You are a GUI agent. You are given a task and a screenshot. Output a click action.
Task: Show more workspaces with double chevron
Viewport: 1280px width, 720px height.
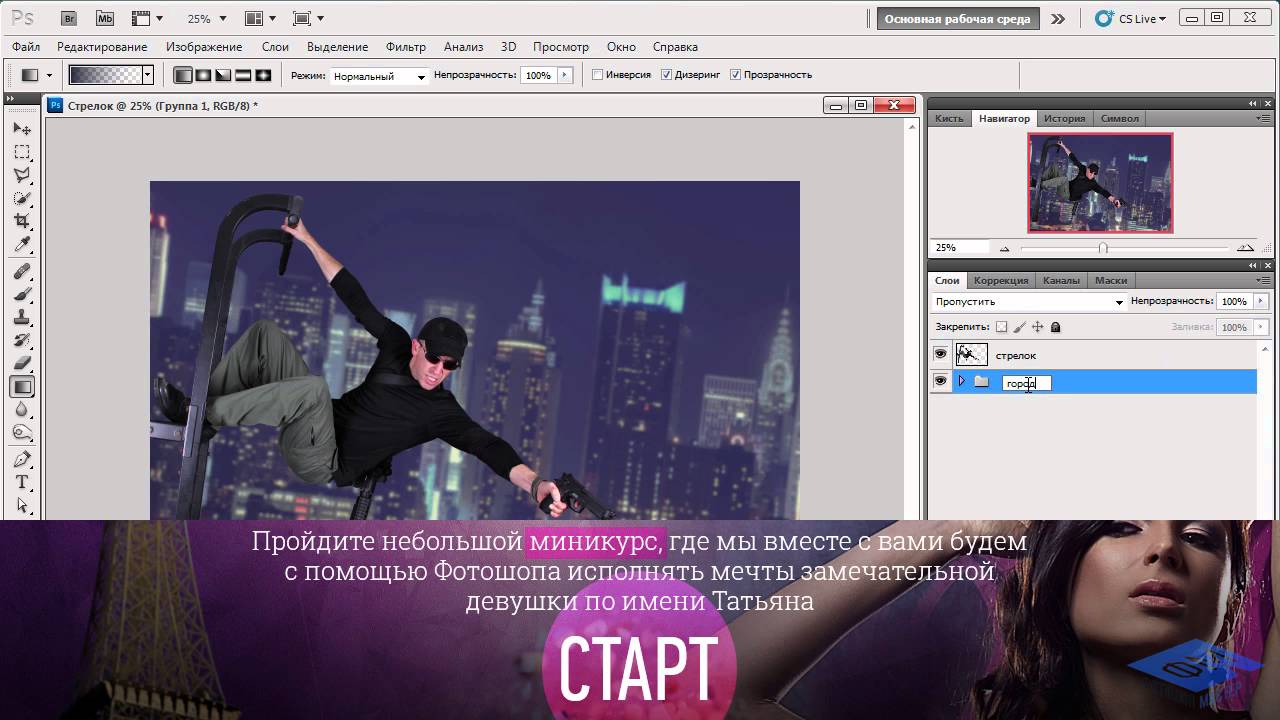(1058, 18)
